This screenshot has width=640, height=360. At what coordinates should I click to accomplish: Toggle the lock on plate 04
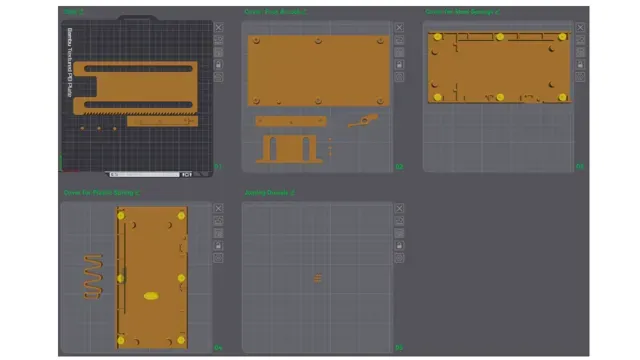218,245
